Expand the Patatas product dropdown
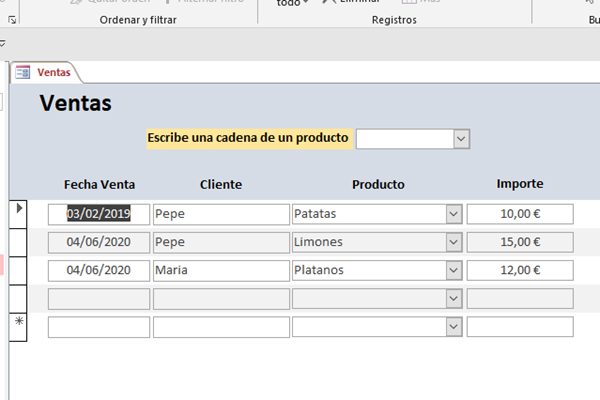The width and height of the screenshot is (600, 400). pos(453,214)
